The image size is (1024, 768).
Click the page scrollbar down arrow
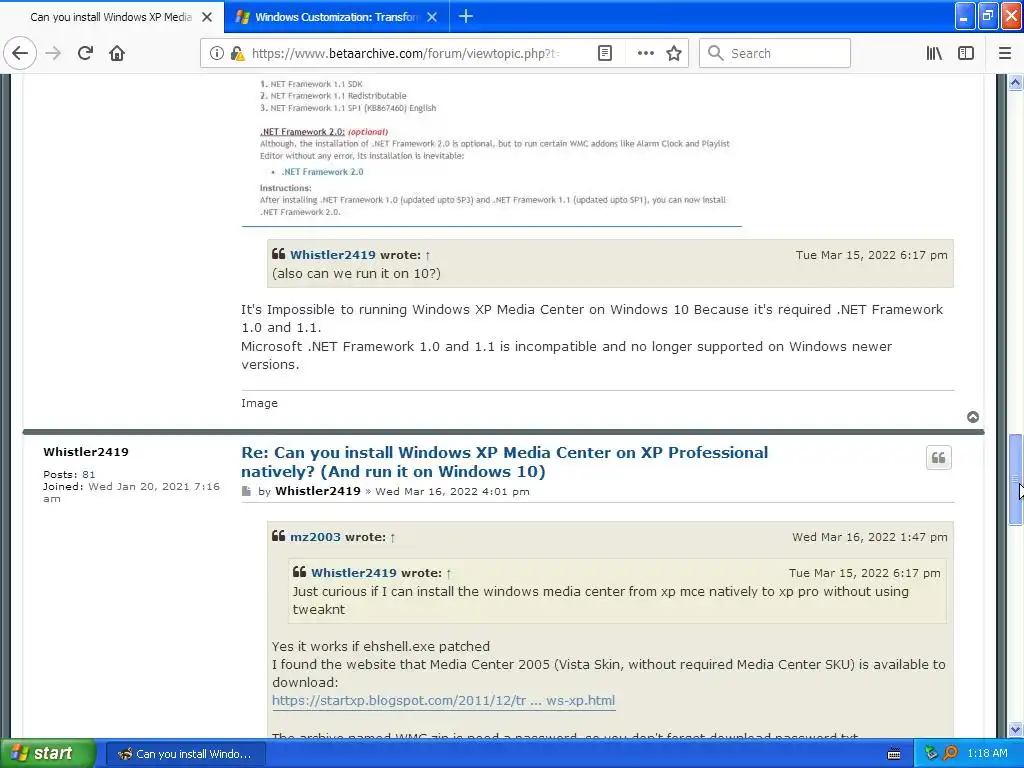[x=1015, y=729]
